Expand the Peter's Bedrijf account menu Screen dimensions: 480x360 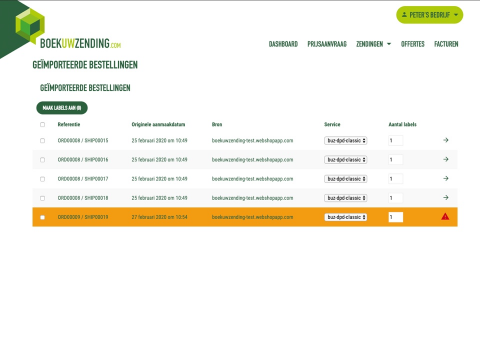point(429,15)
